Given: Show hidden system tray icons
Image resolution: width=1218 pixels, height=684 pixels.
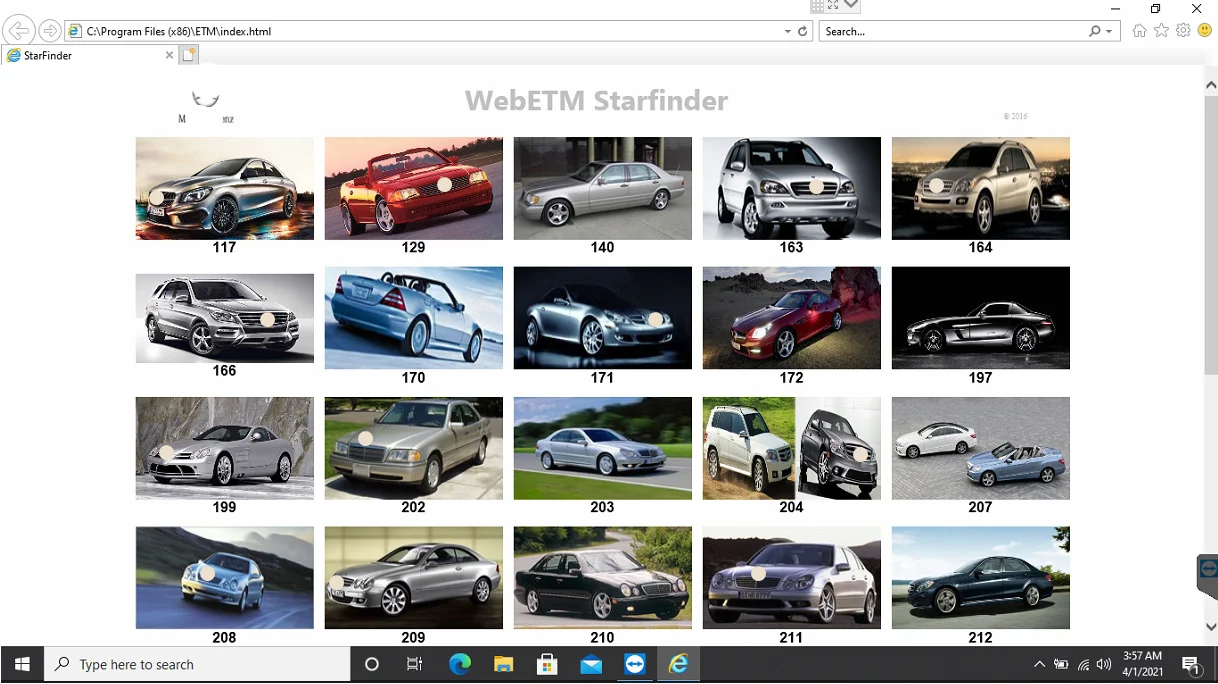Looking at the screenshot, I should pos(1039,664).
